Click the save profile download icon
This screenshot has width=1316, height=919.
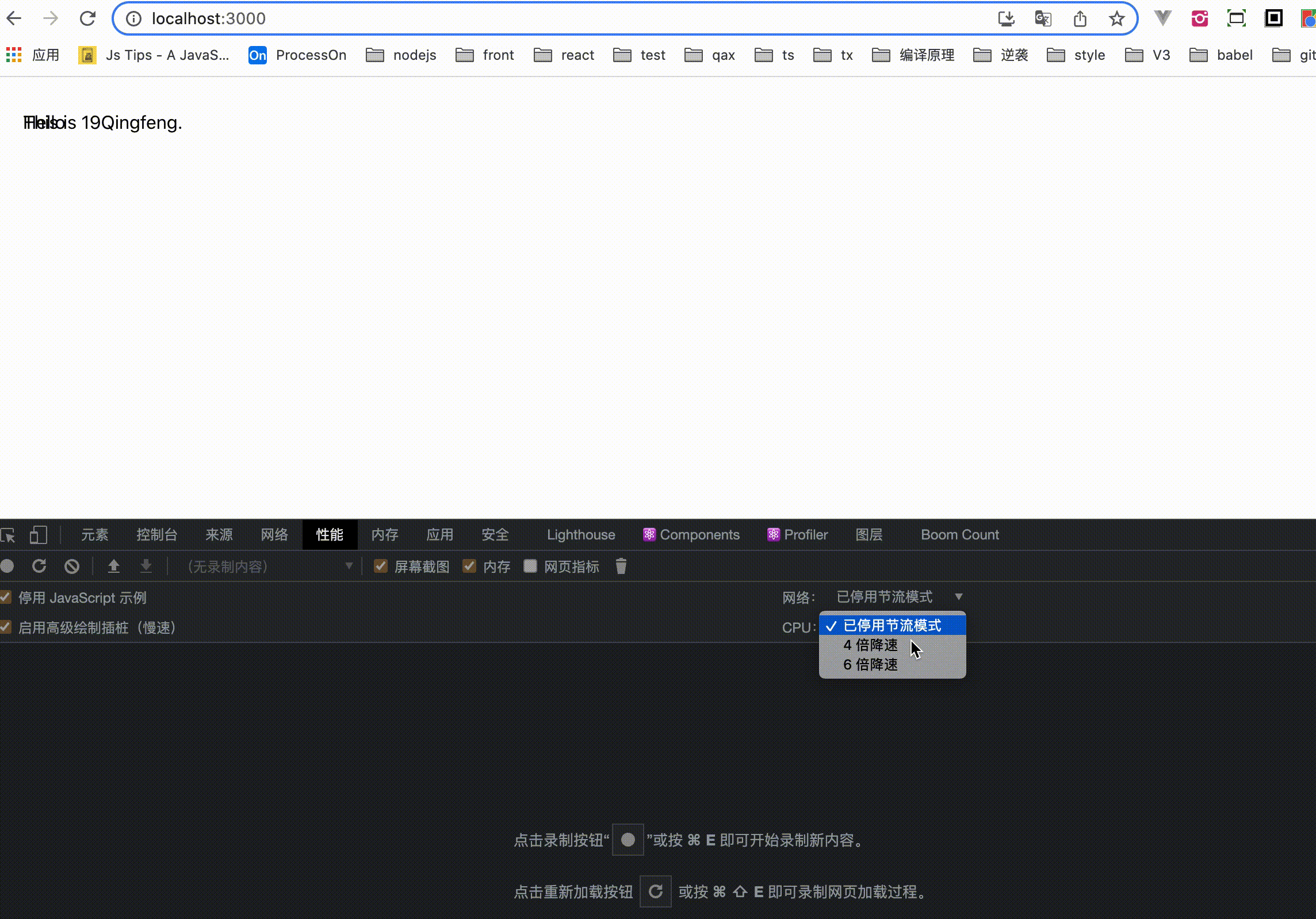(x=146, y=566)
